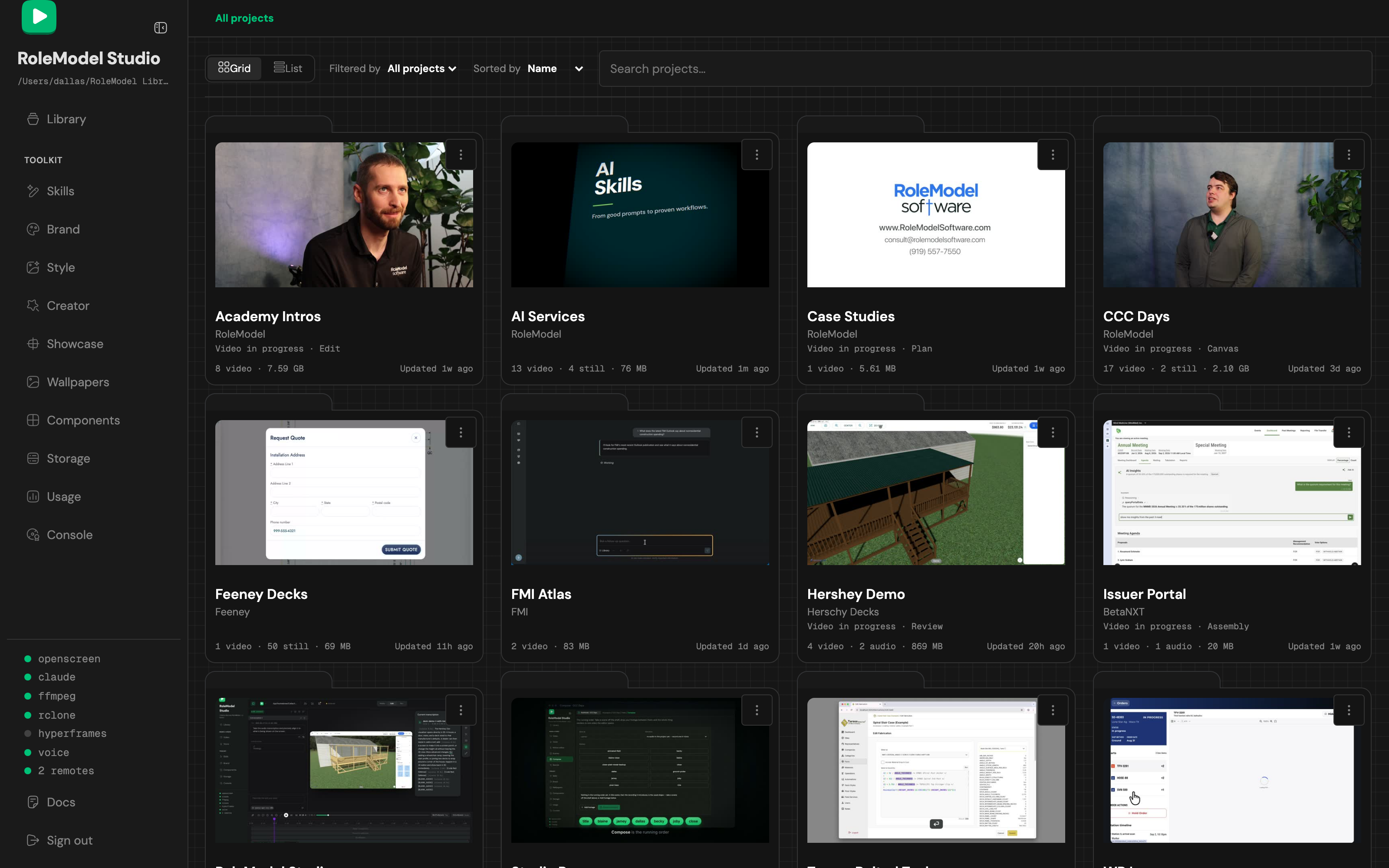The width and height of the screenshot is (1389, 868).
Task: Open the Academy Intros card options menu
Action: [x=461, y=155]
